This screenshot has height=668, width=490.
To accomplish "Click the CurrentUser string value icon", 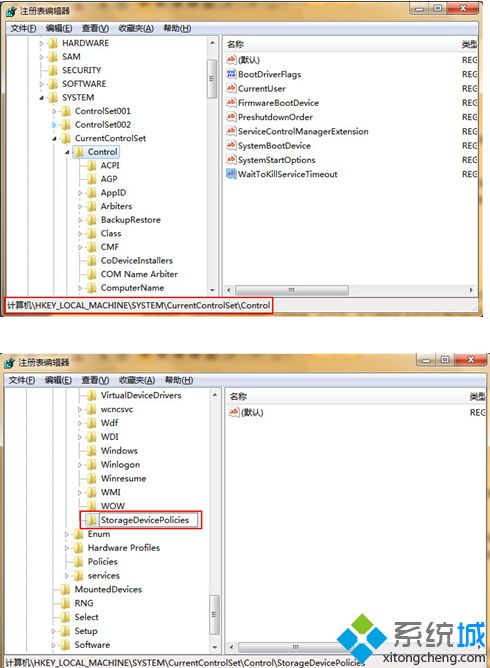I will pyautogui.click(x=231, y=88).
